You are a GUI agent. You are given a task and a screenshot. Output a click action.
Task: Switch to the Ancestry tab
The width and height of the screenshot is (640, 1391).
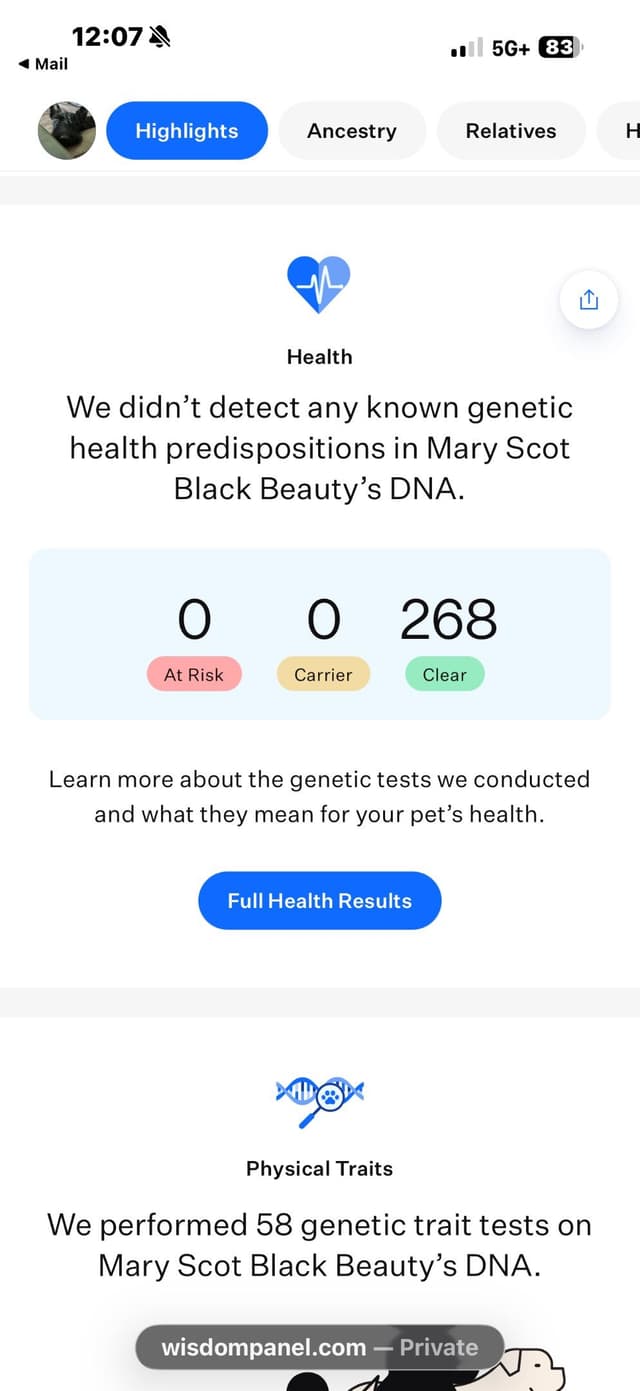point(352,131)
